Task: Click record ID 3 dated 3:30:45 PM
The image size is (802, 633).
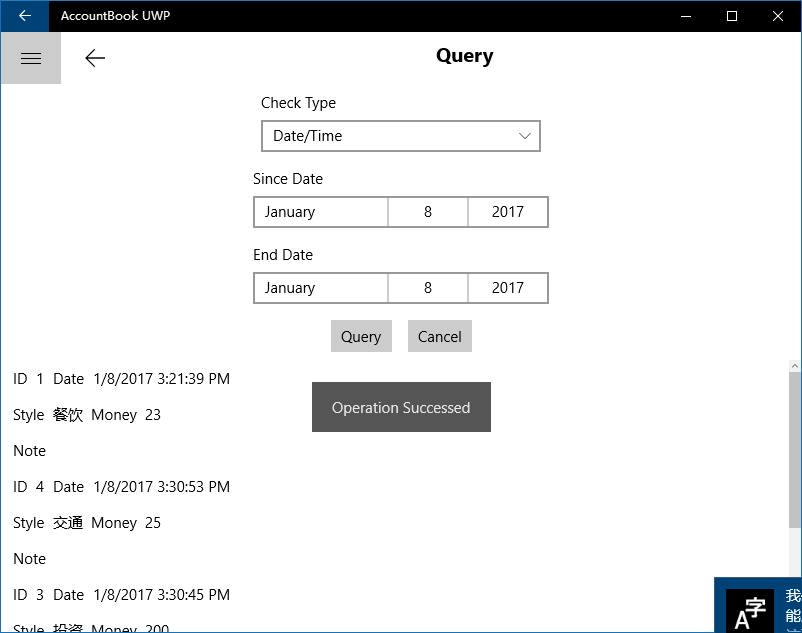Action: tap(120, 595)
